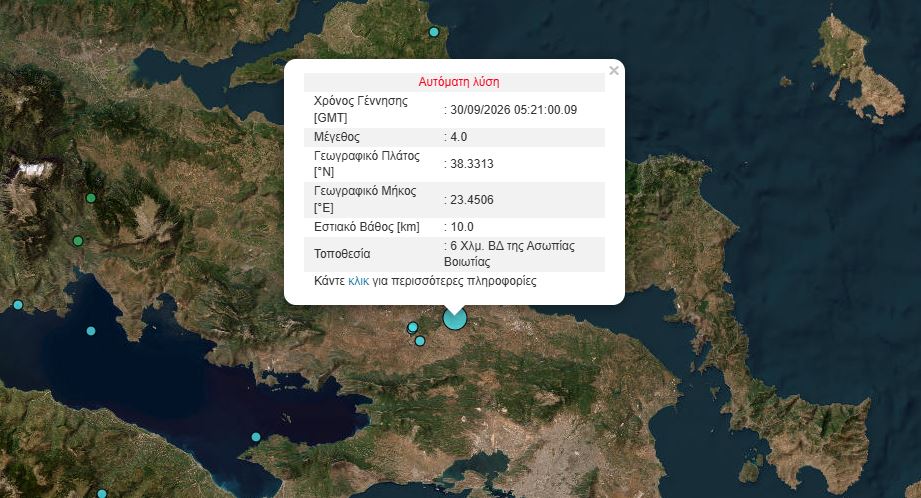Select the cyan marker on northern Evia coast
Viewport: 921px width, 498px height.
(x=434, y=32)
